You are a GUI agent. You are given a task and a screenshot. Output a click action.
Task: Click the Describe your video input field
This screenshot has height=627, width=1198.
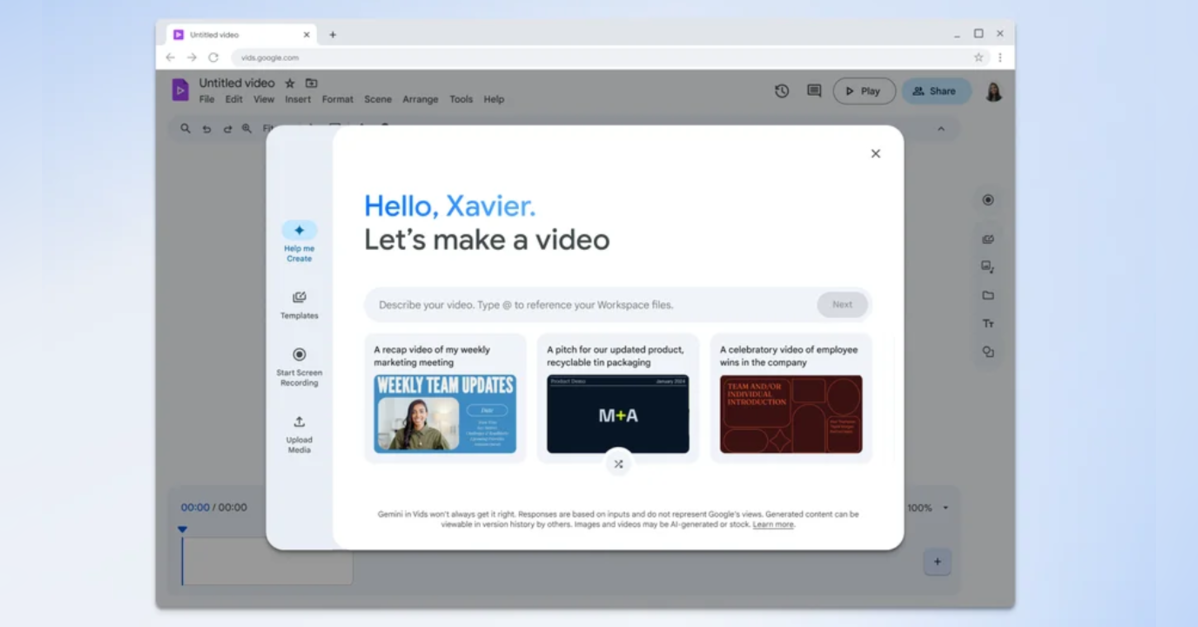(590, 305)
